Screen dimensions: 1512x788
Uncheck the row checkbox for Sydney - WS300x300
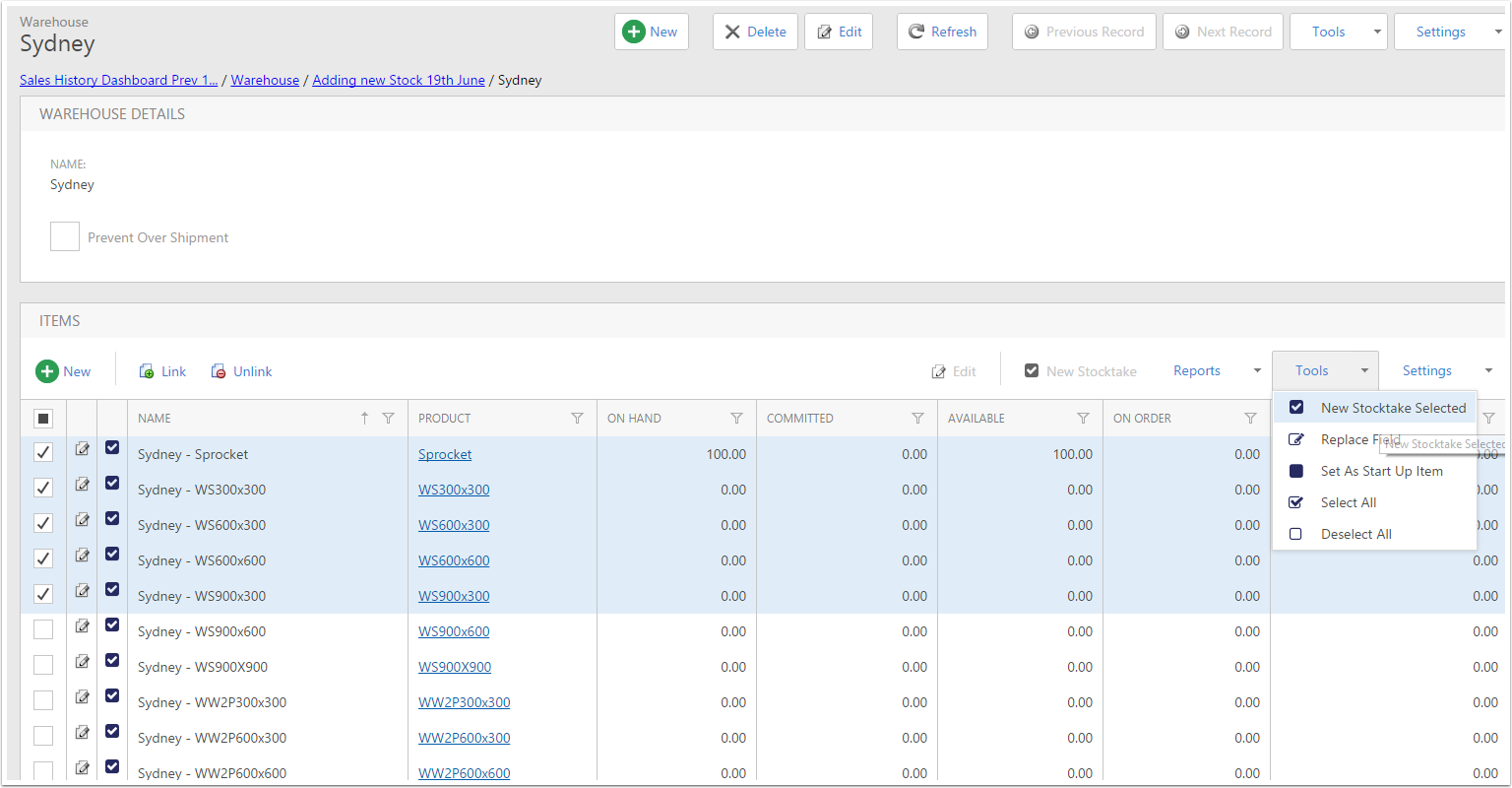coord(43,489)
